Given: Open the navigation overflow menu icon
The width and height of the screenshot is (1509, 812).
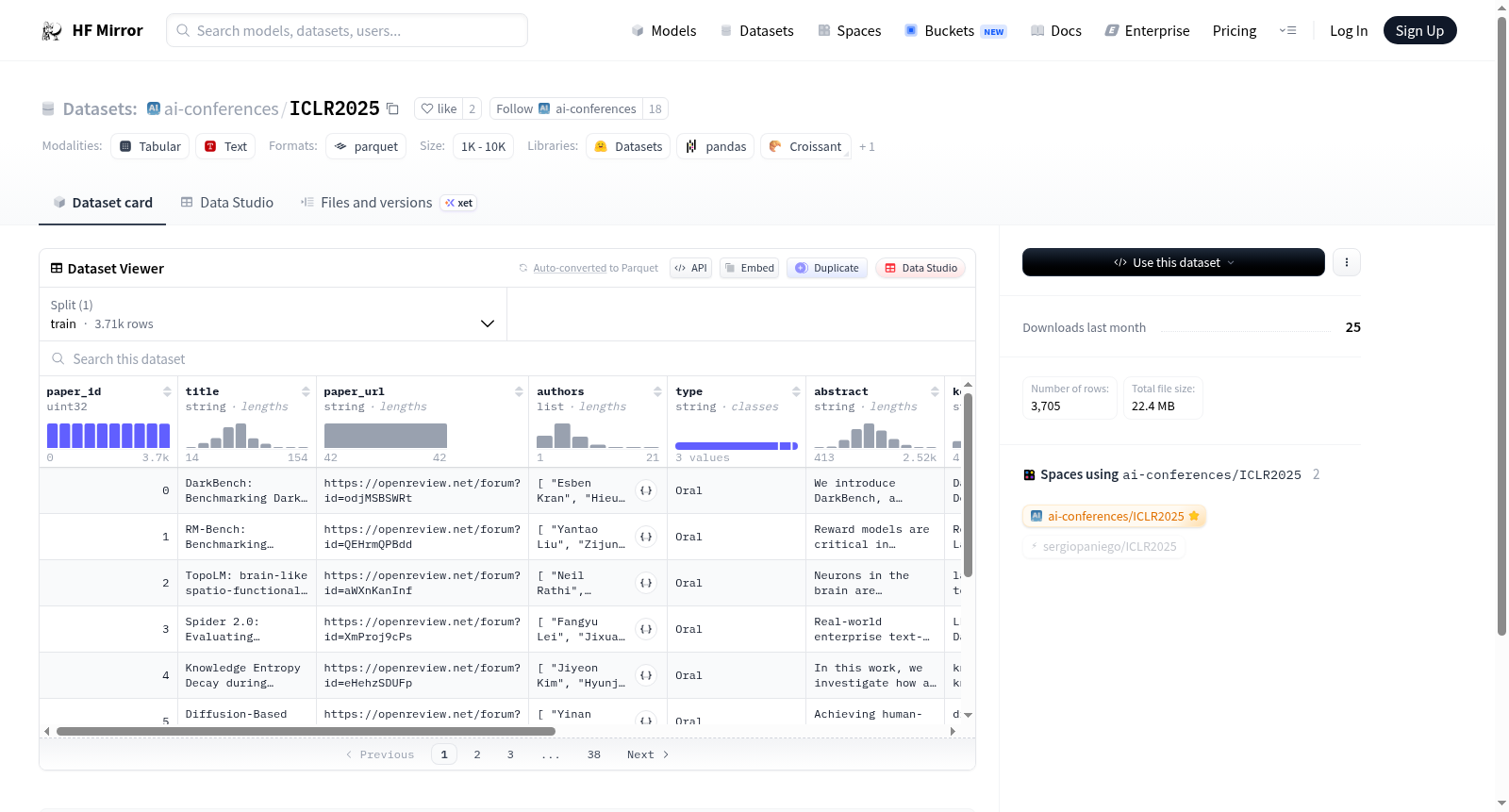Looking at the screenshot, I should pyautogui.click(x=1287, y=31).
